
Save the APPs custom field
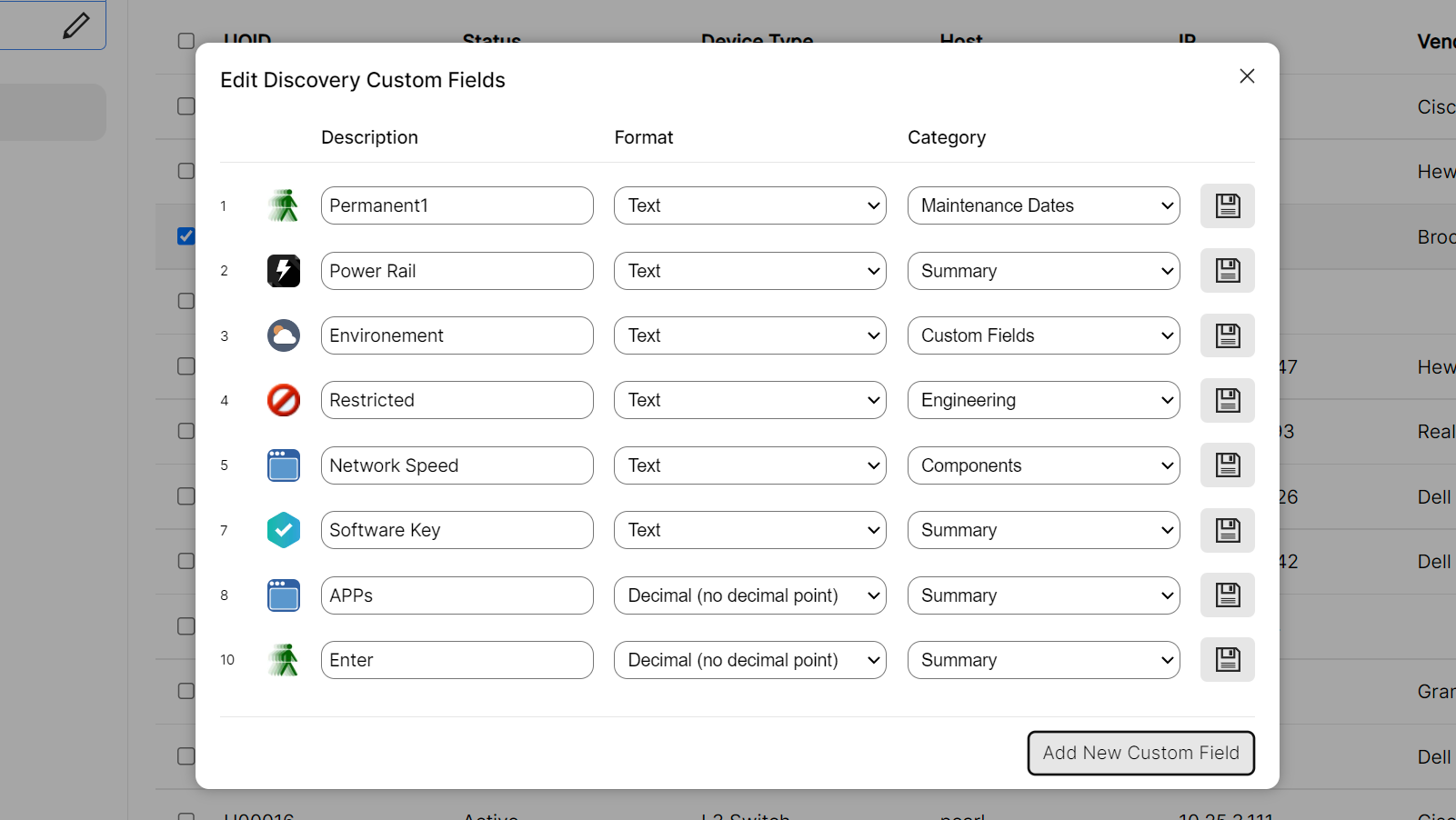tap(1228, 595)
